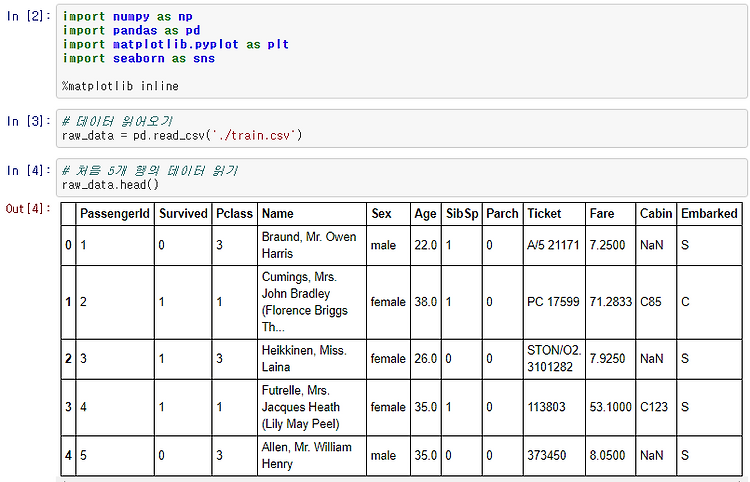Click row index 4 of the table
The width and height of the screenshot is (750, 482).
[x=68, y=456]
